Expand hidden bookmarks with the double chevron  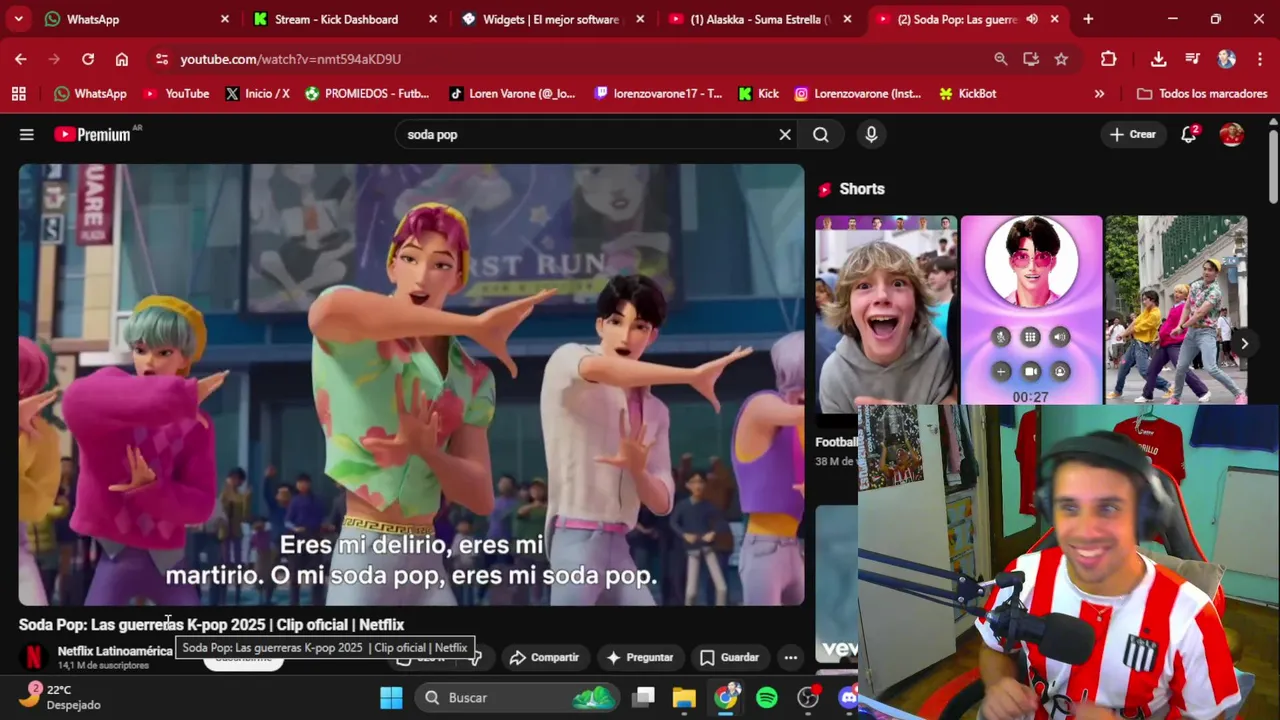pos(1099,93)
